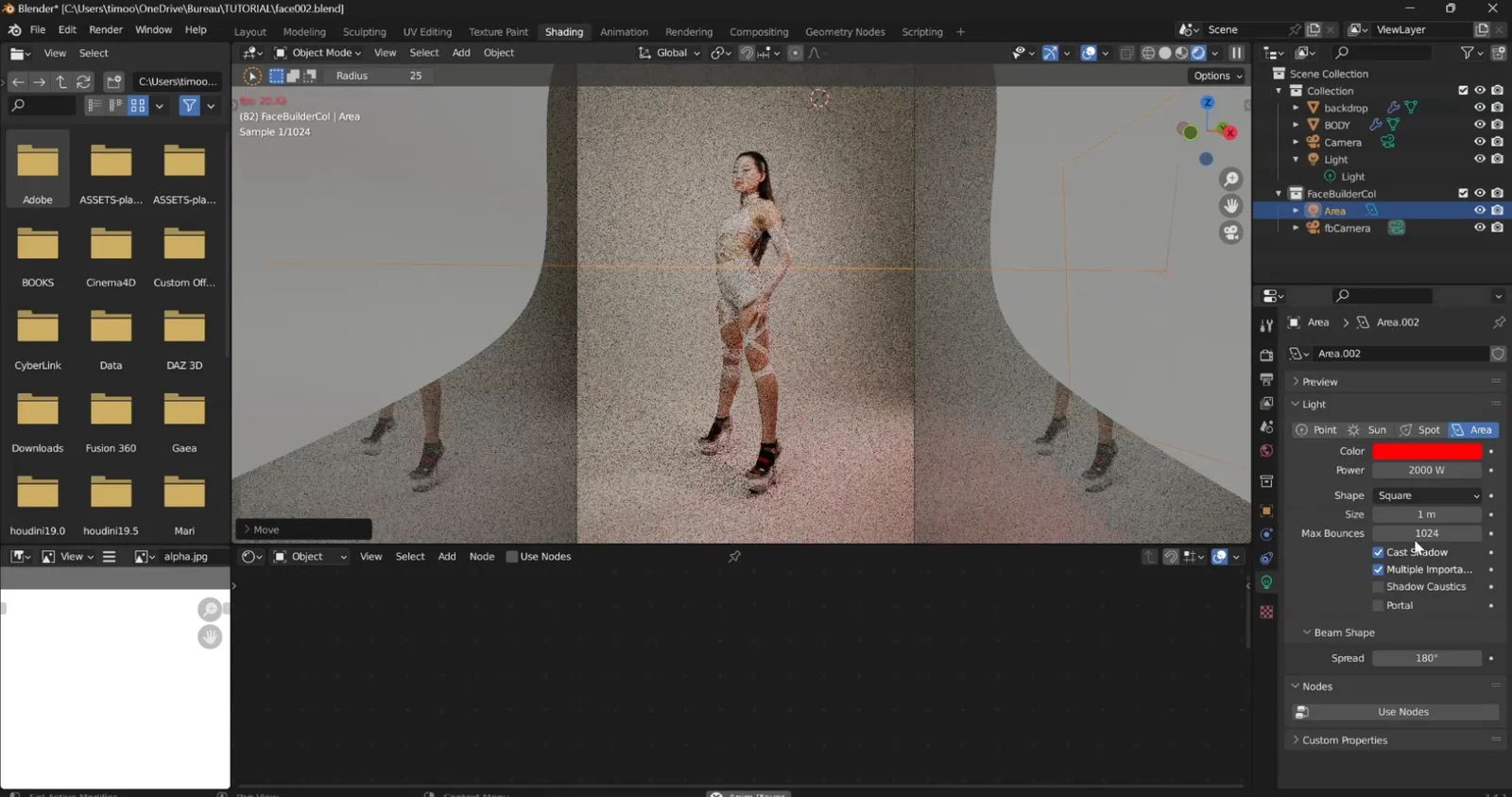Pin the shader editor node tree

pos(734,557)
